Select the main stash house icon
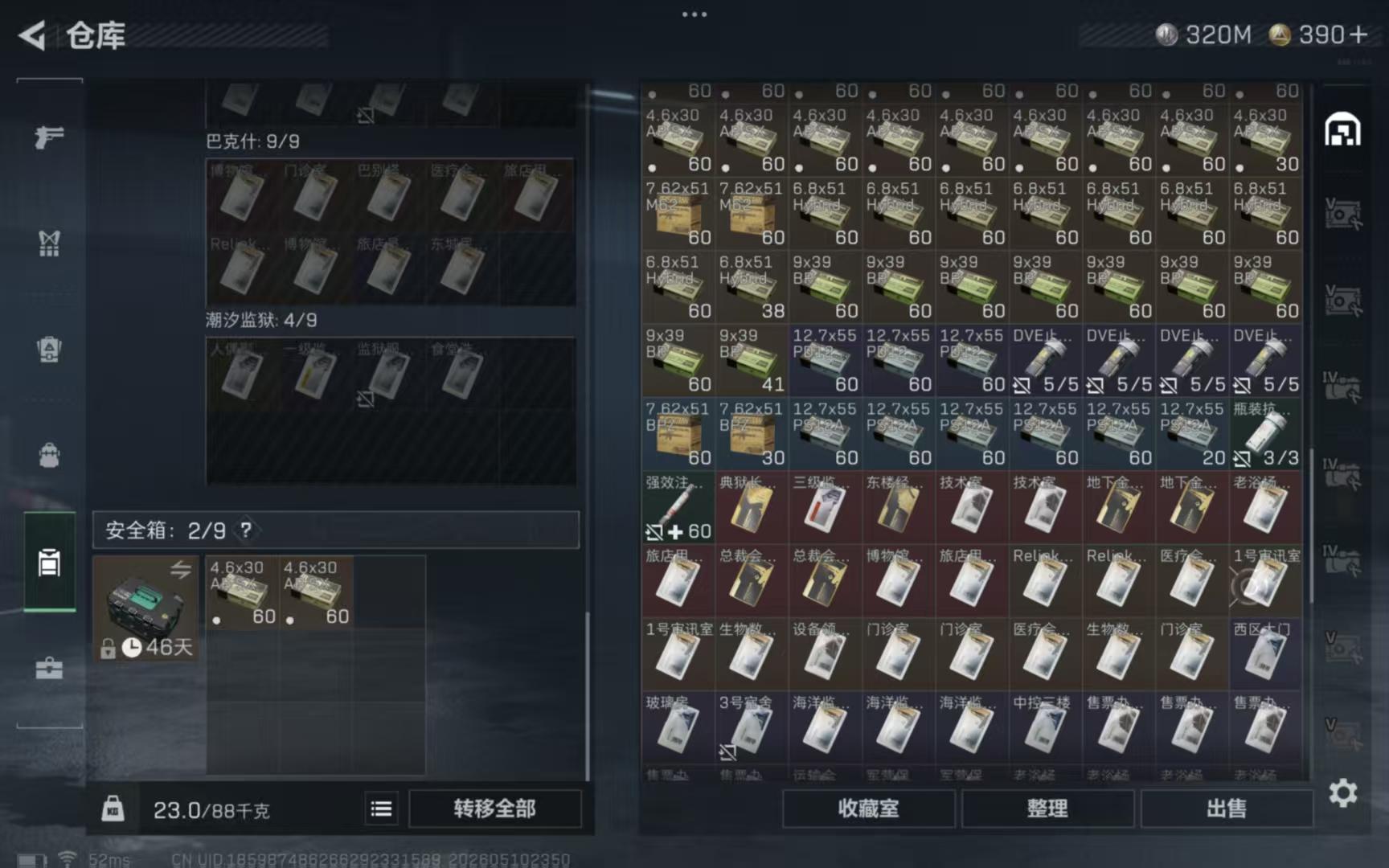This screenshot has width=1389, height=868. pyautogui.click(x=1342, y=129)
